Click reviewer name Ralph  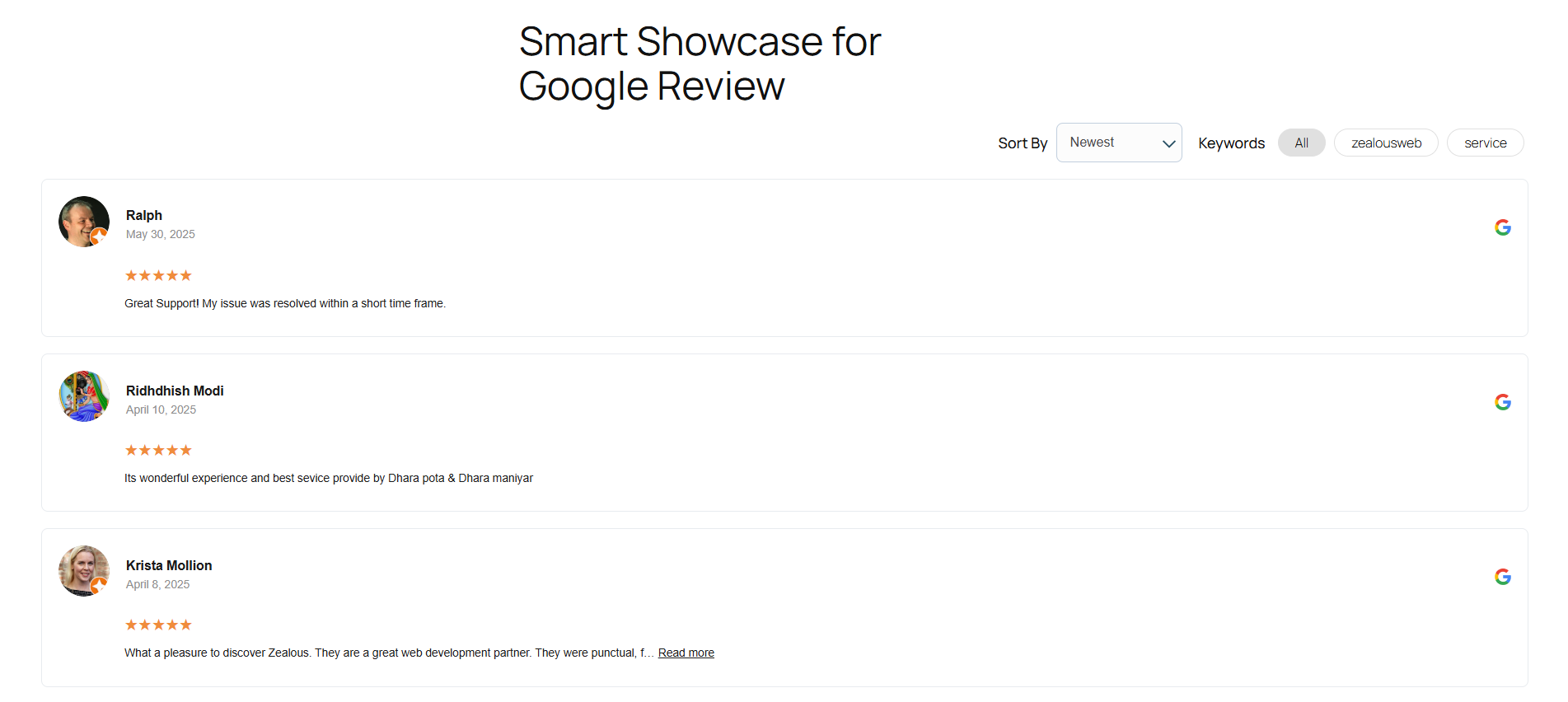click(x=144, y=215)
